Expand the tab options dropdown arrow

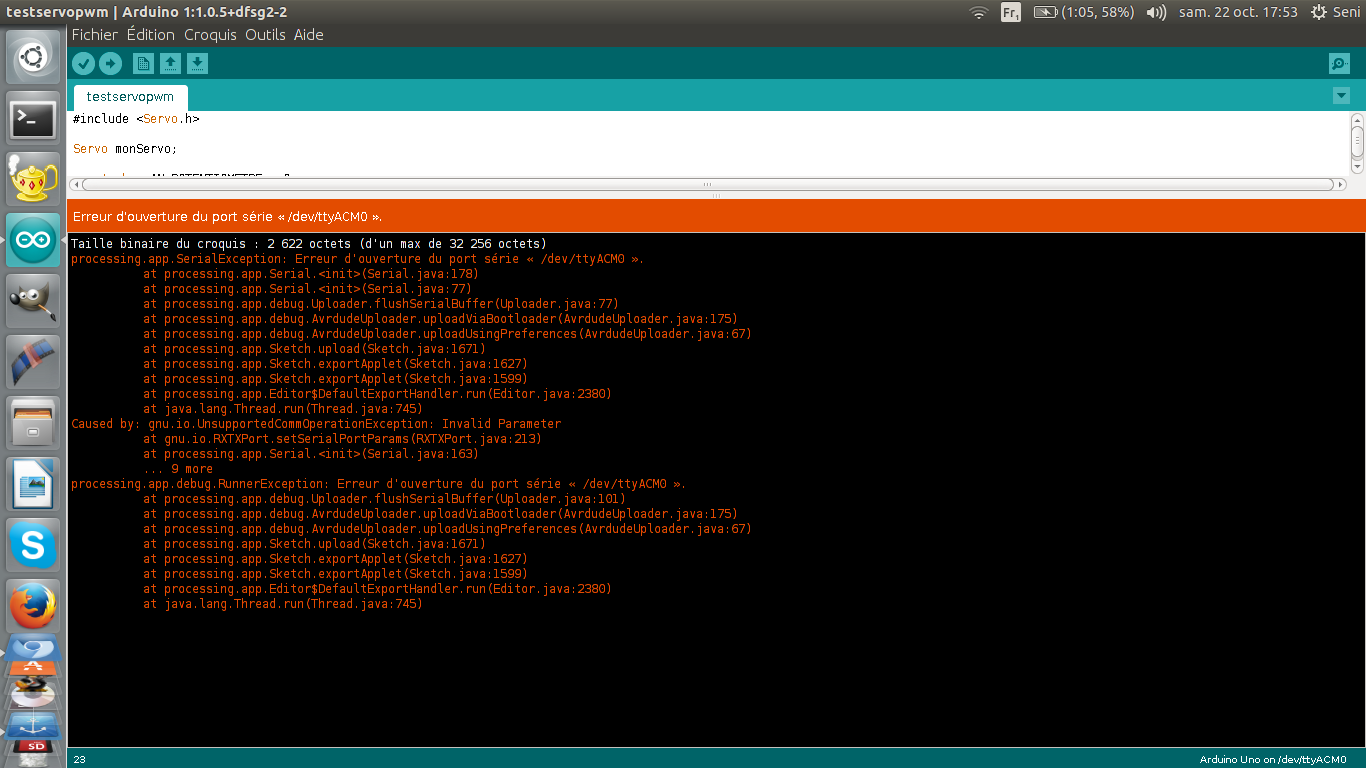click(x=1341, y=96)
